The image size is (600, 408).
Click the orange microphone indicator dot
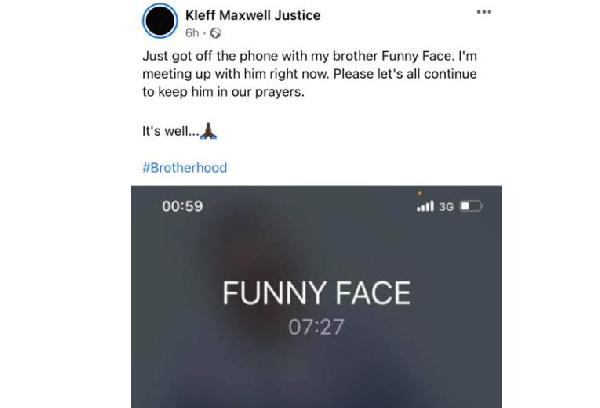(420, 194)
